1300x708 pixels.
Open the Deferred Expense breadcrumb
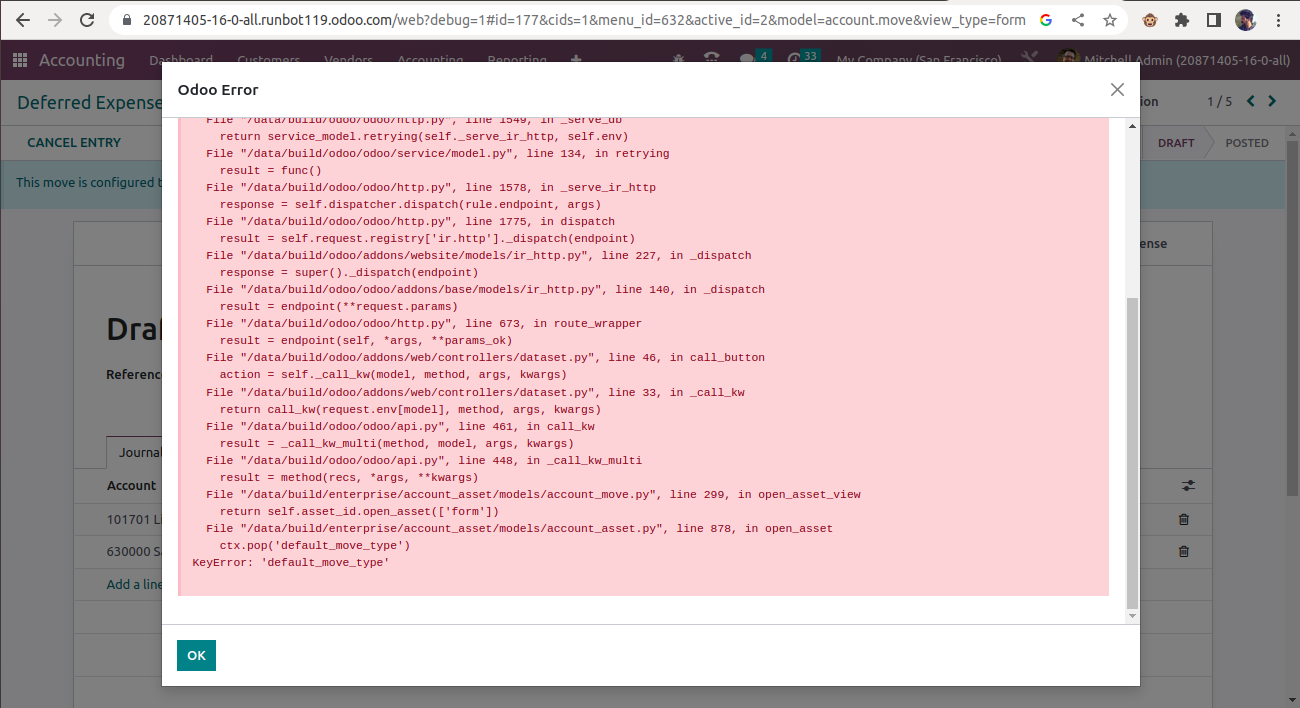[90, 102]
